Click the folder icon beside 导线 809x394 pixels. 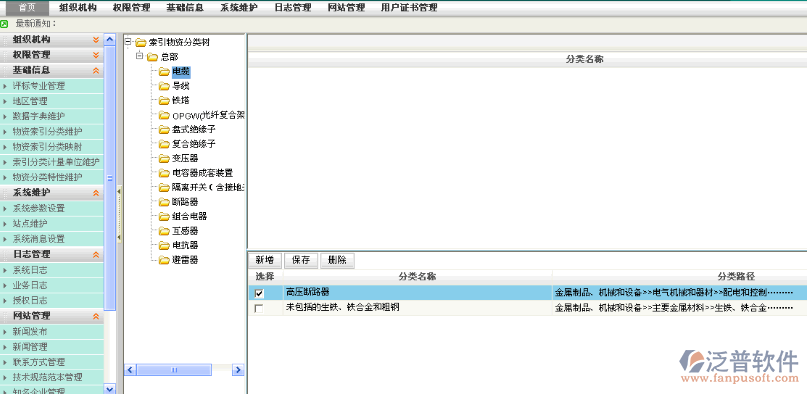tap(164, 86)
